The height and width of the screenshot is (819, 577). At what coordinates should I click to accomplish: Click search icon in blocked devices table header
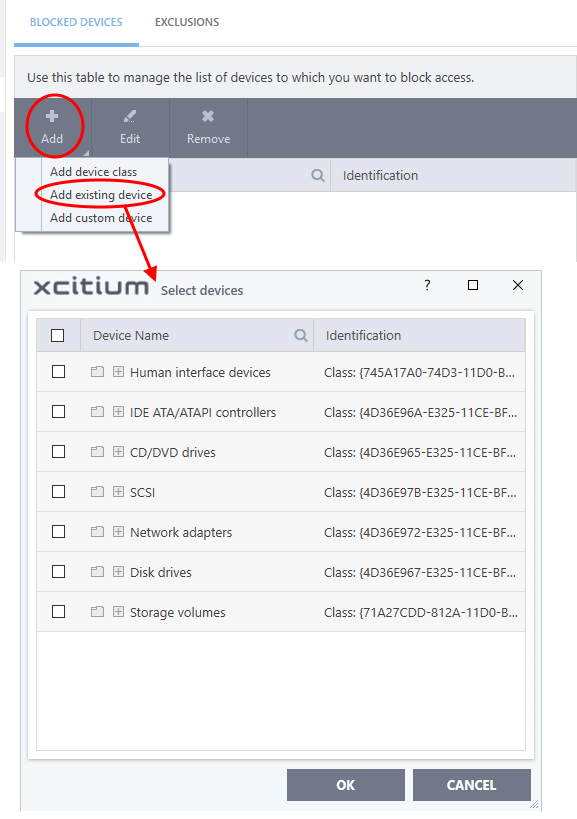point(318,176)
